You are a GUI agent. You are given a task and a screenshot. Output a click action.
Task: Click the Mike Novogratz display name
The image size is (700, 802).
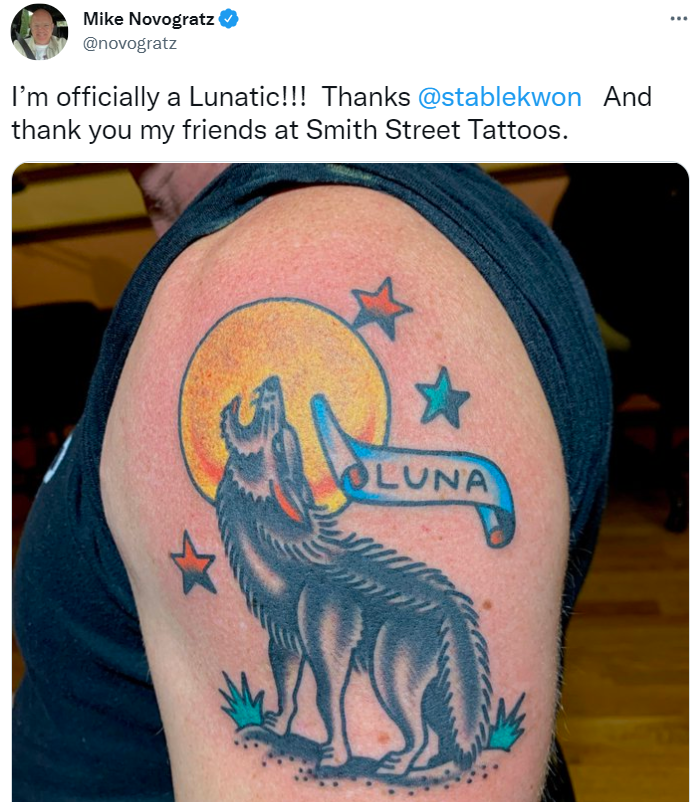point(149,19)
